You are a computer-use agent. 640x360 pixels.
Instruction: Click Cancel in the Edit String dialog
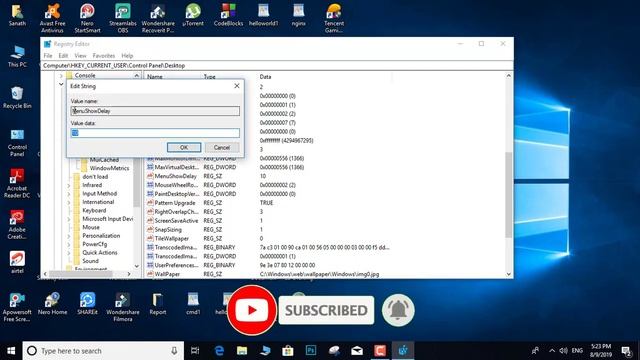222,147
